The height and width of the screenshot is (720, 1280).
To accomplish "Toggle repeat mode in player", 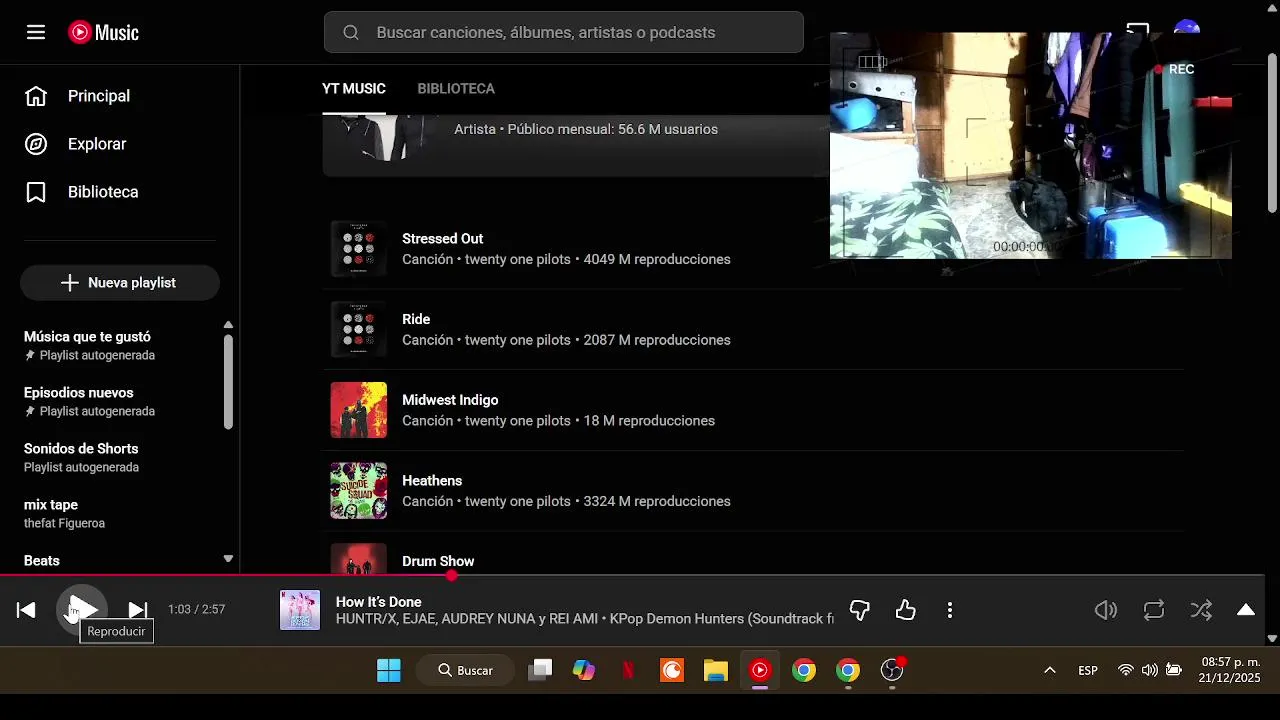I will pos(1154,610).
